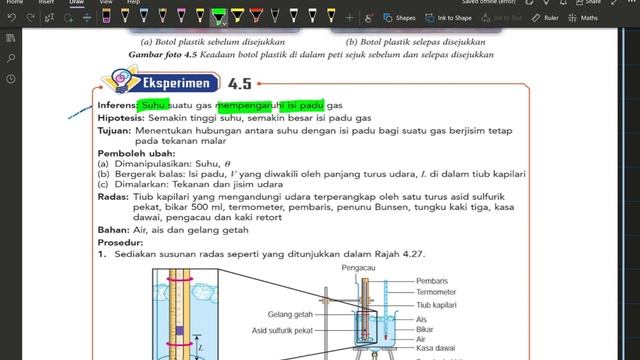The height and width of the screenshot is (360, 640).
Task: Select the object select or type text tool
Action: 49,18
